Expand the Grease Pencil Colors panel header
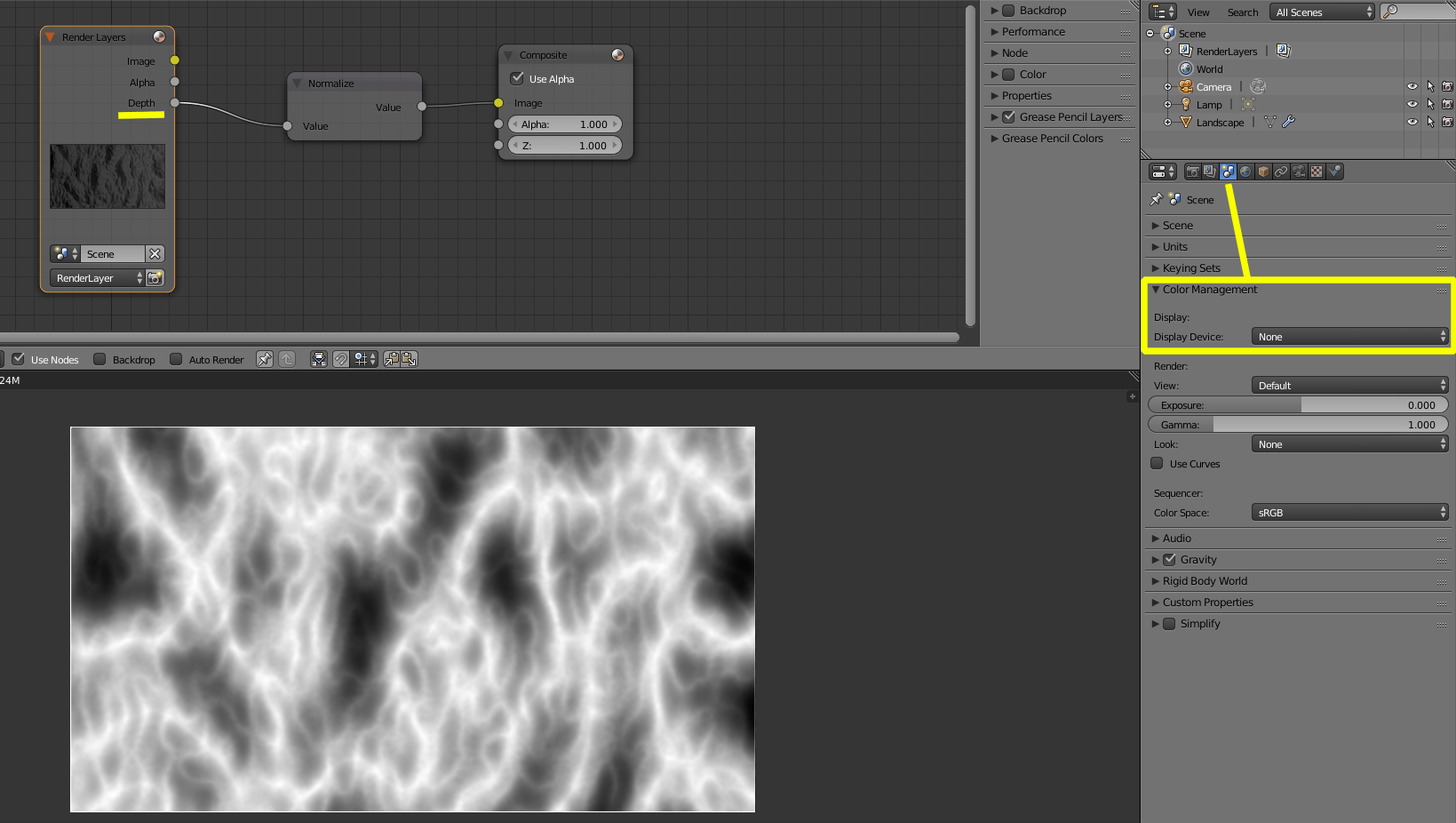This screenshot has width=1456, height=823. click(x=1052, y=138)
